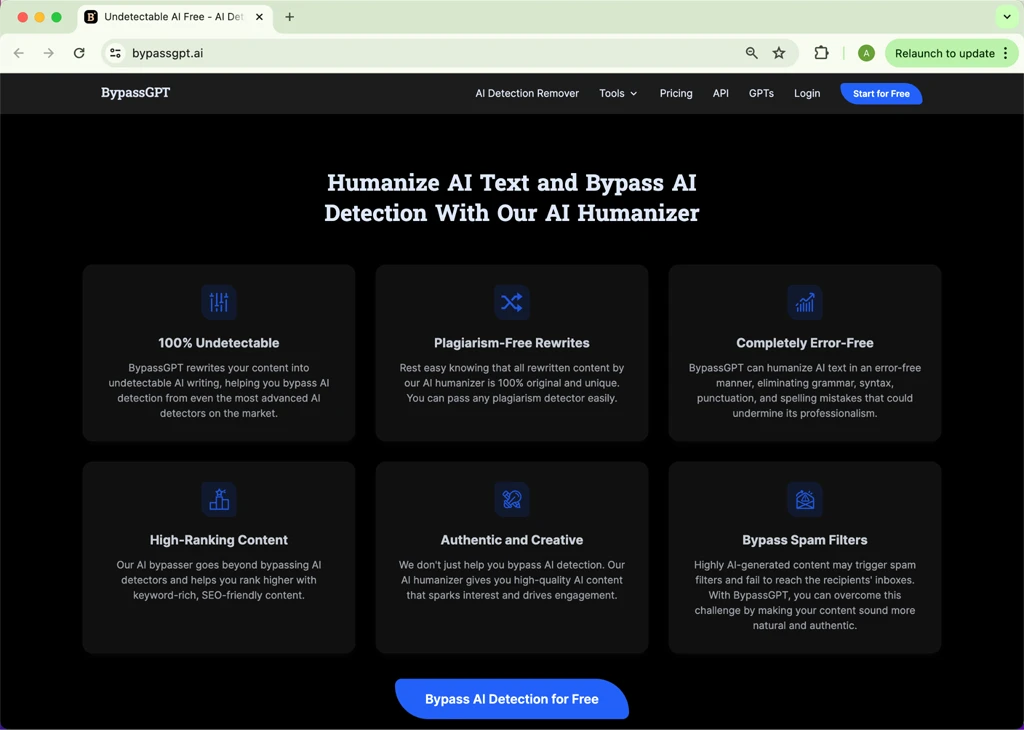Expand the Tools menu chevron

tap(633, 94)
